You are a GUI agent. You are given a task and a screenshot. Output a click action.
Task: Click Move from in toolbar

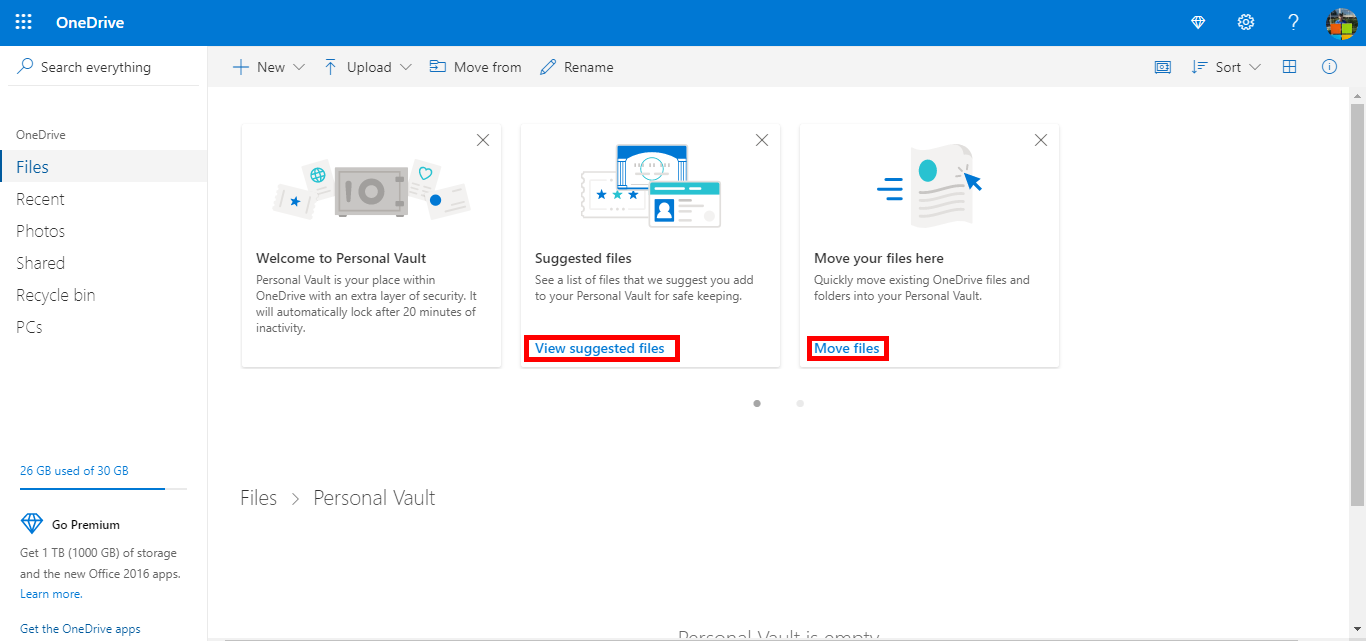pyautogui.click(x=475, y=67)
